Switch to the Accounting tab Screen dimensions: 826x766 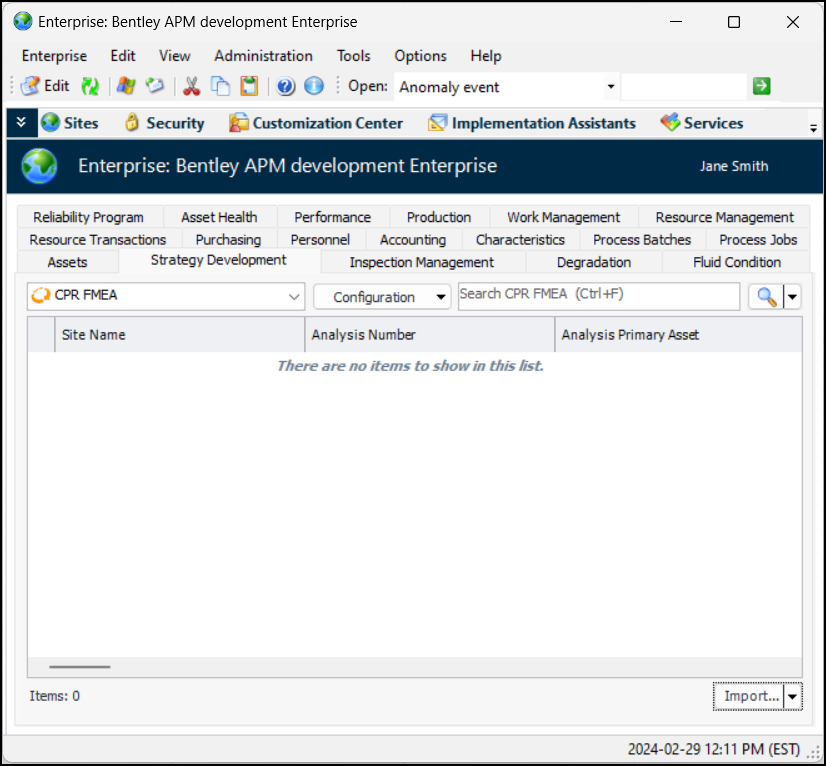coord(413,240)
